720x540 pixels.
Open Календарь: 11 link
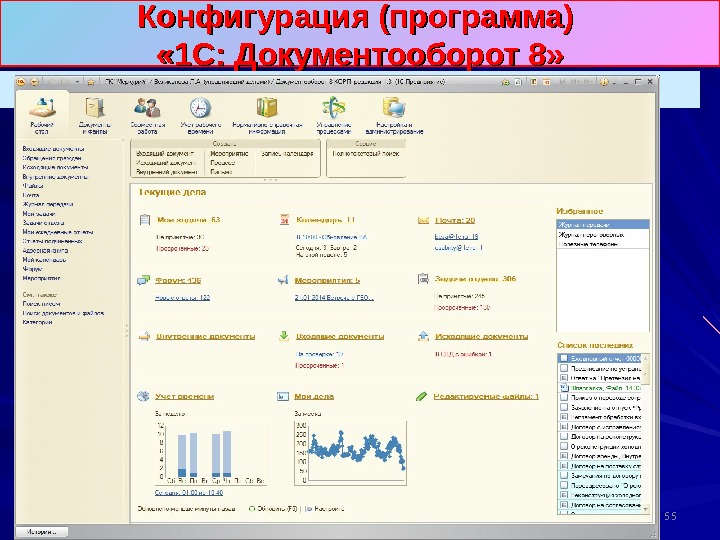326,220
